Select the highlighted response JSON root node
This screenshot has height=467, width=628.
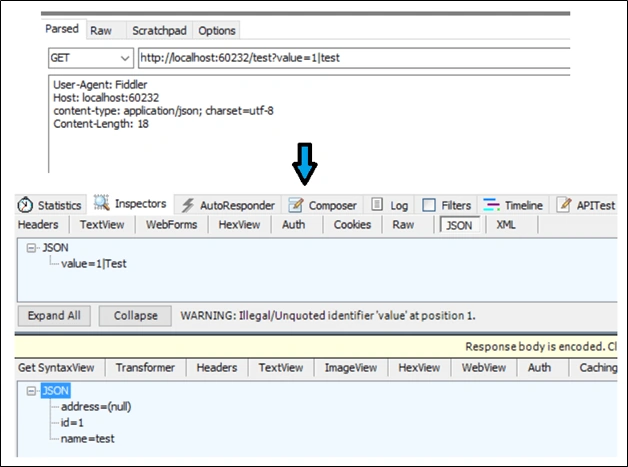pyautogui.click(x=56, y=391)
